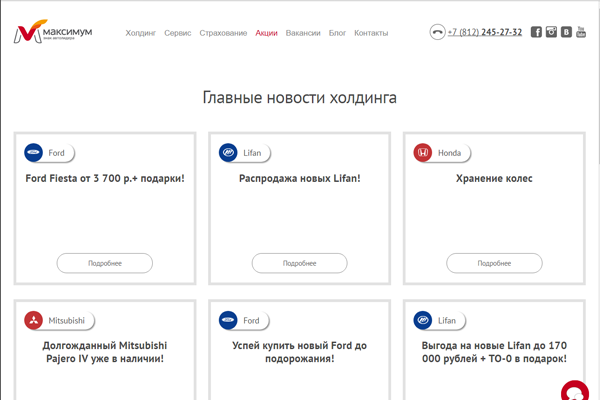Click the Mitsubishi brand logo icon
Screen dimensions: 600x400
[x=33, y=321]
